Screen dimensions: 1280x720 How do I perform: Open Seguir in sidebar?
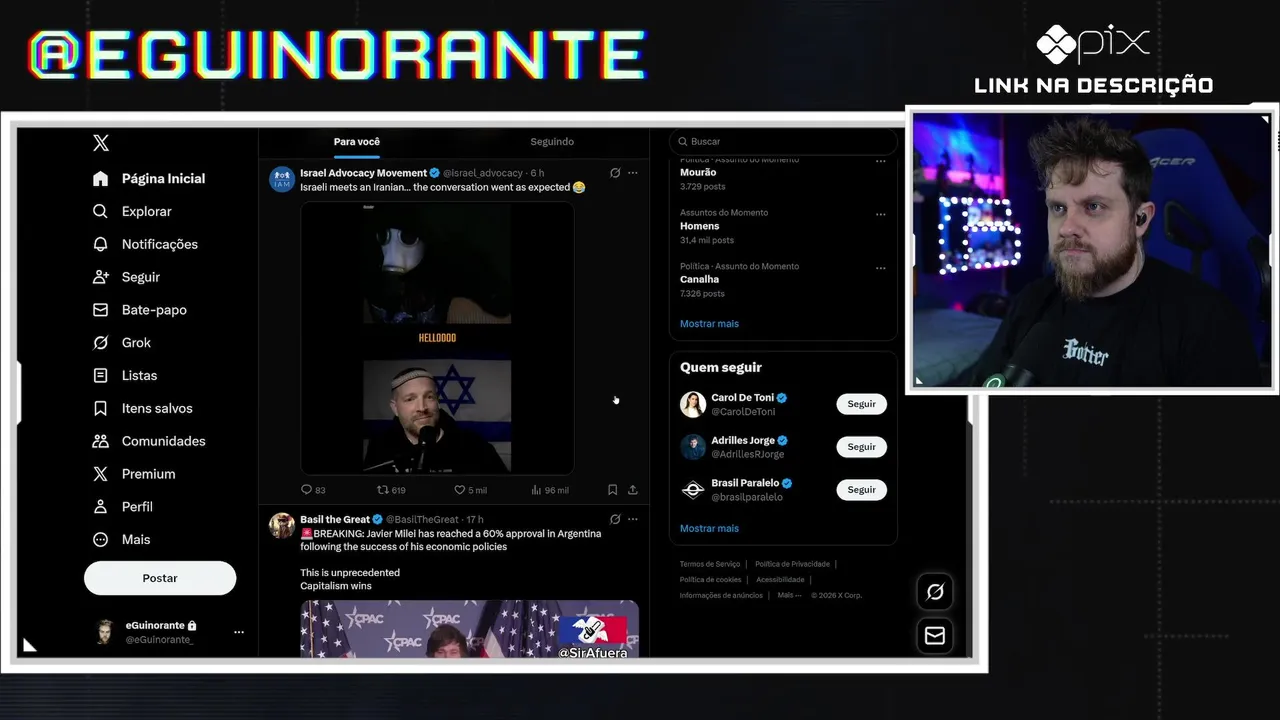click(126, 277)
